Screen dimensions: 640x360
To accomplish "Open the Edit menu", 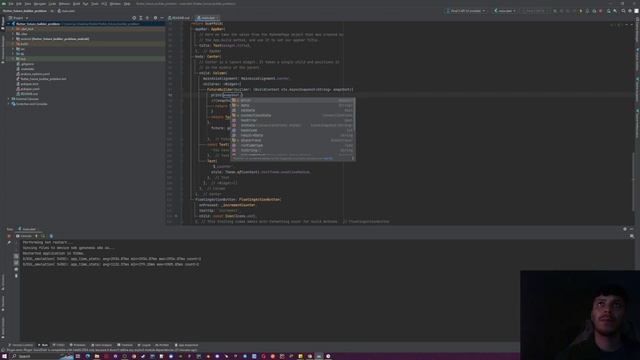I will 19,4.
